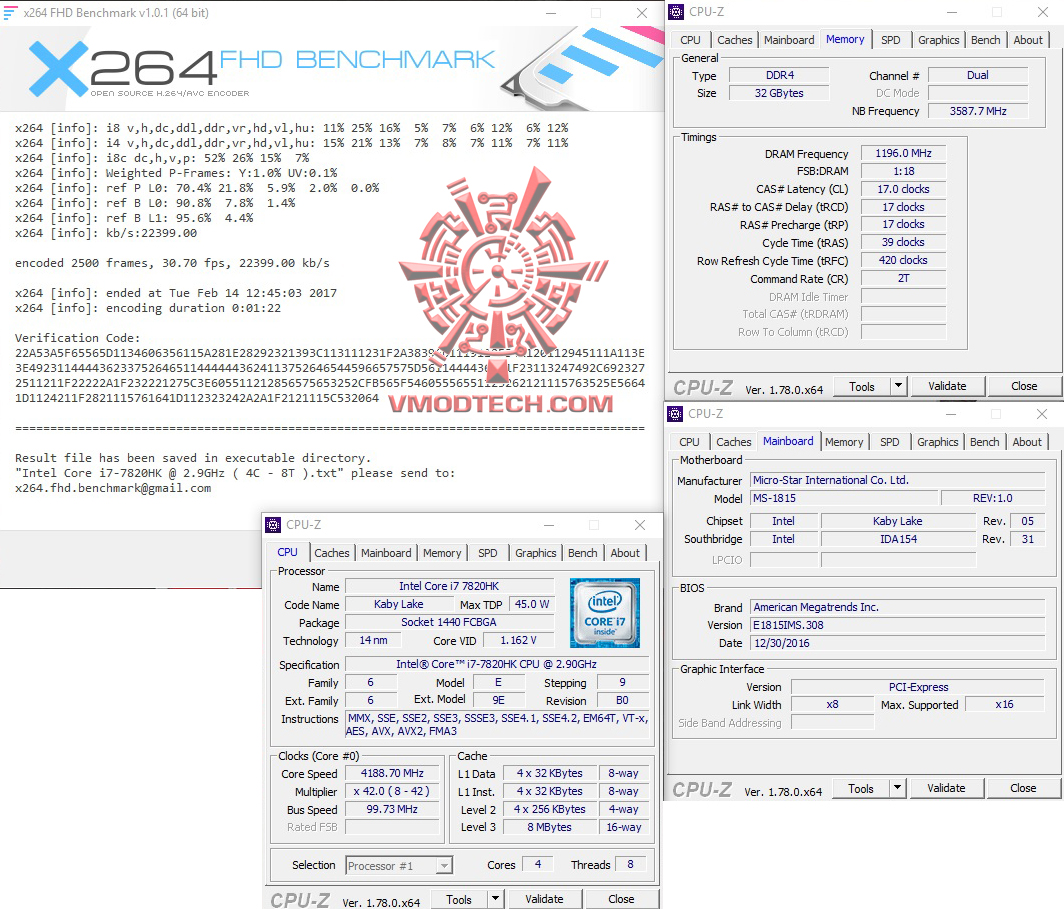Open About tab in Memory CPU-Z window

tap(1028, 40)
